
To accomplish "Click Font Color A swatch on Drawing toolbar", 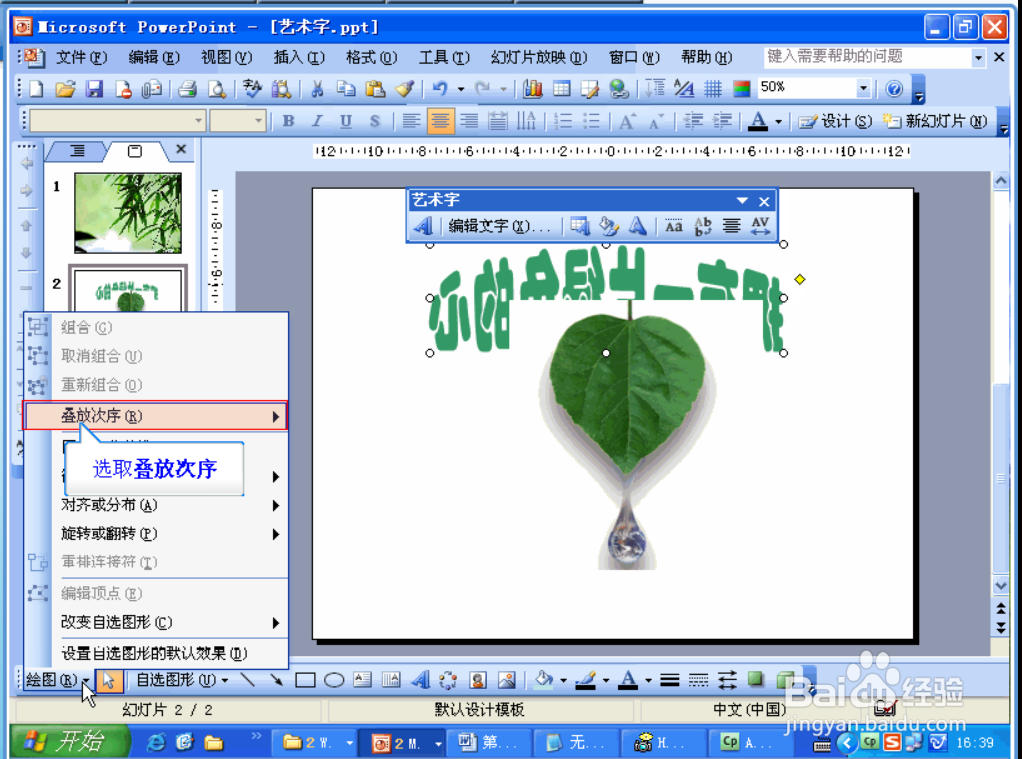I will (x=628, y=680).
